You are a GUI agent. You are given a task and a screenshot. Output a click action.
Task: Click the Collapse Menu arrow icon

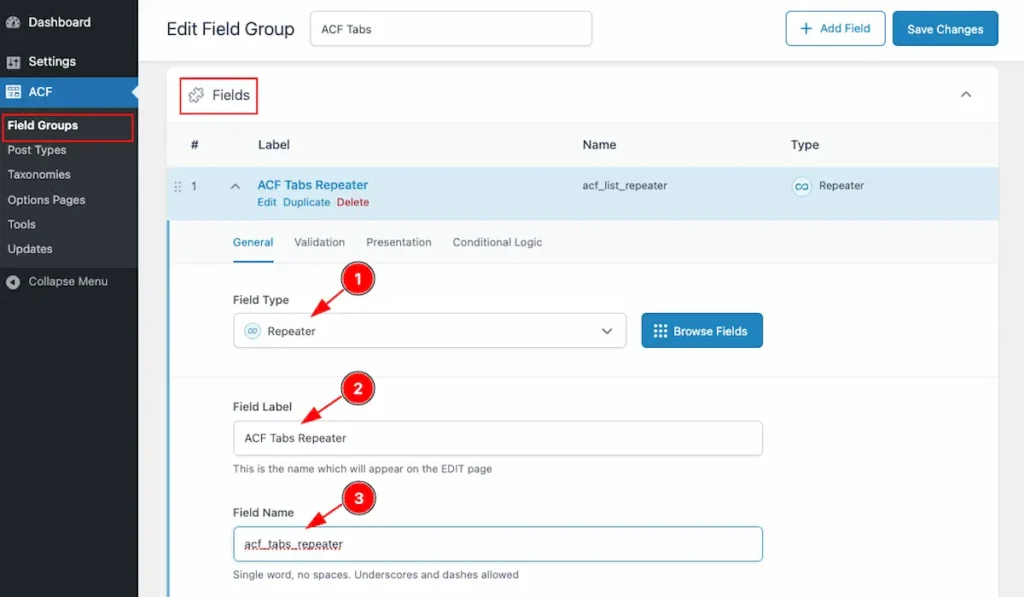[x=13, y=282]
